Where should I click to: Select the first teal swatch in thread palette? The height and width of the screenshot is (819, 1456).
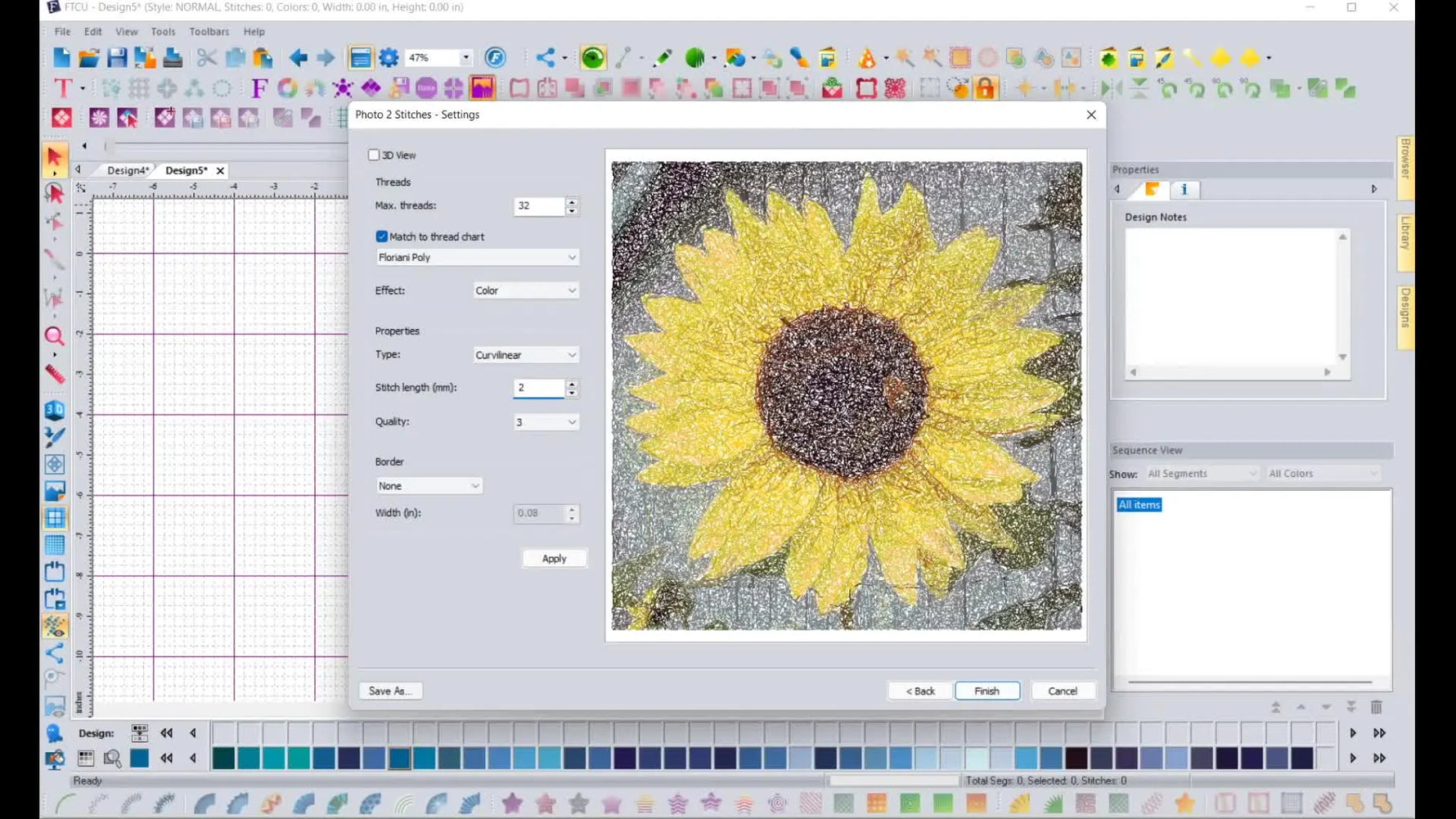click(223, 758)
